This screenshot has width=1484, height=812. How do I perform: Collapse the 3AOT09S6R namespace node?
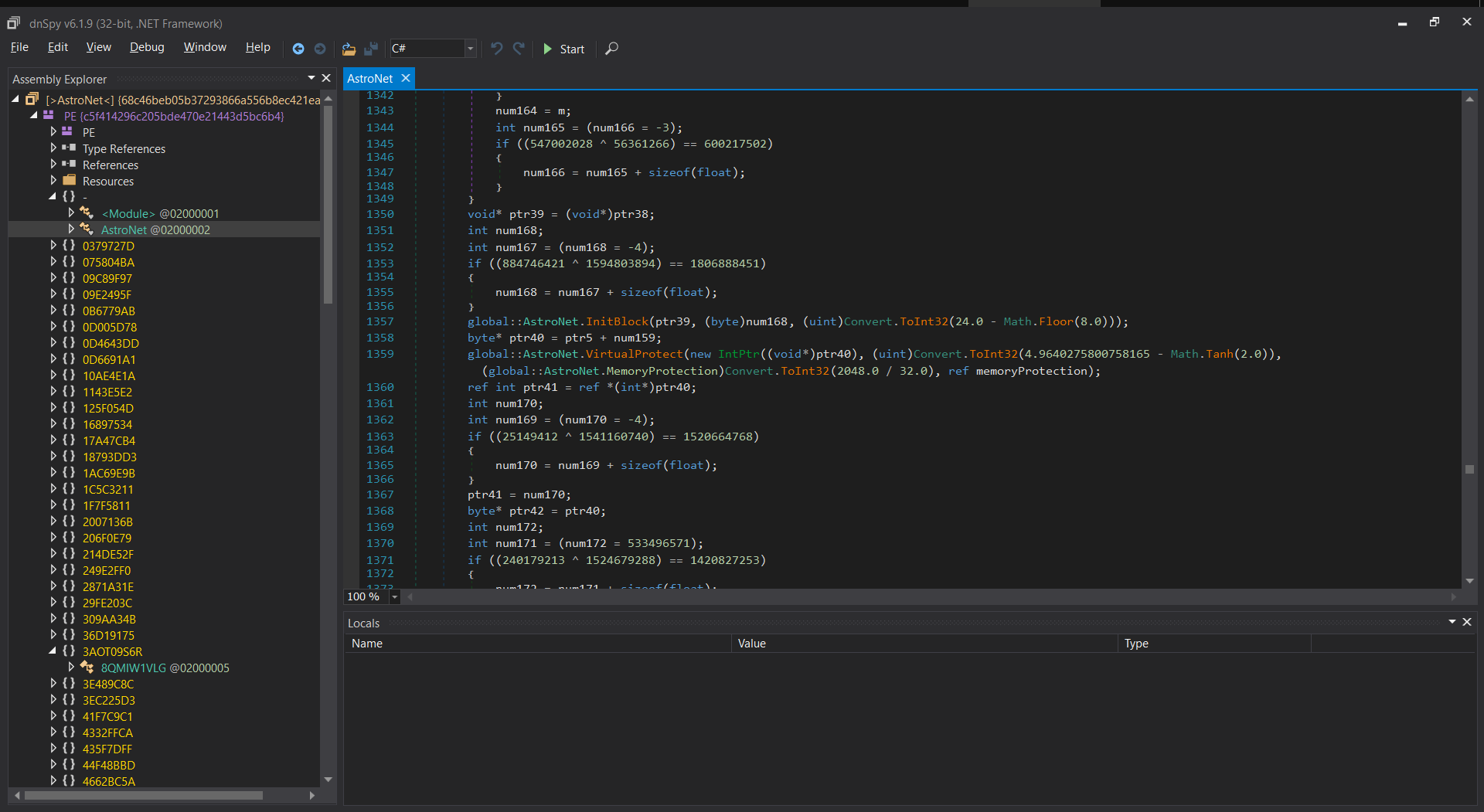53,651
